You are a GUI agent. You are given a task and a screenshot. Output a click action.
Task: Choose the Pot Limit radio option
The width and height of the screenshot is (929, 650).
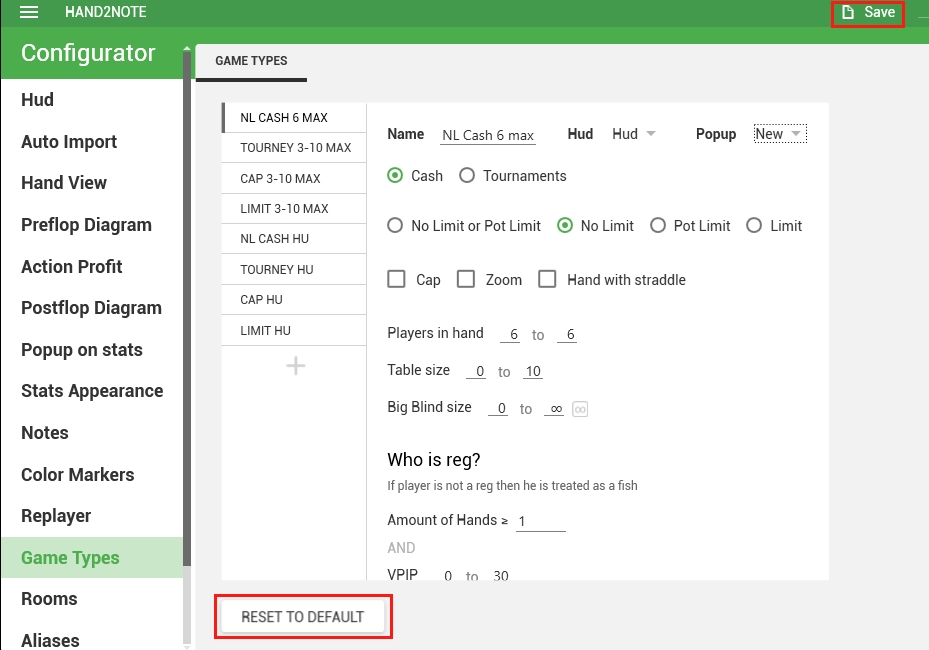(658, 226)
